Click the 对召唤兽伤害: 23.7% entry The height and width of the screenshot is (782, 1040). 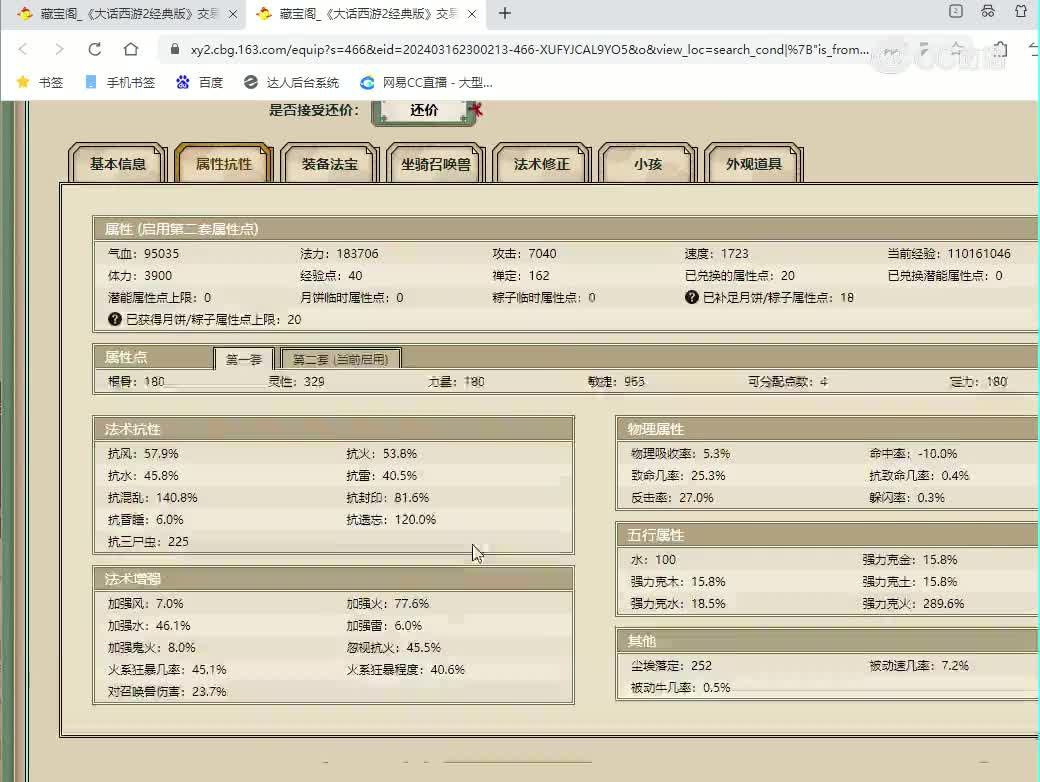tap(167, 691)
